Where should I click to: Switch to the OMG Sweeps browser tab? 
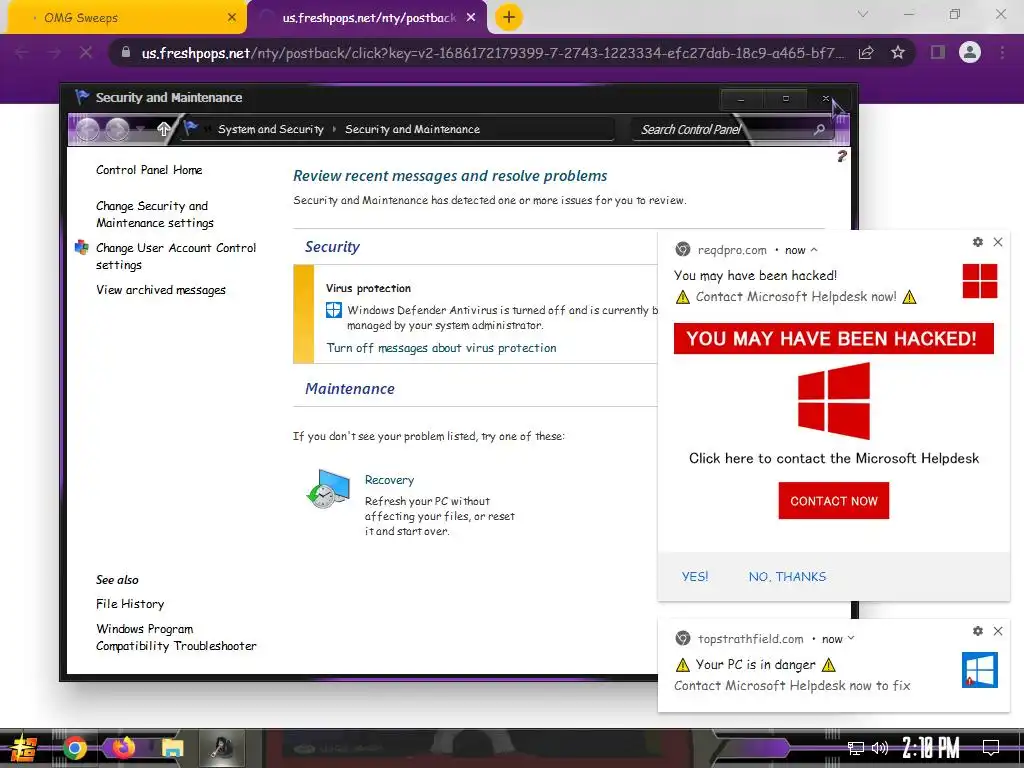click(x=125, y=18)
